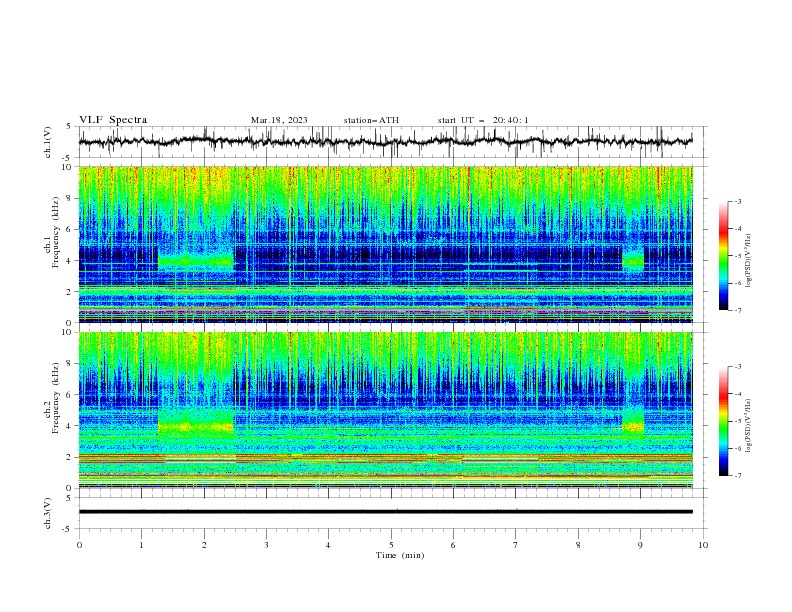
Task: Click the ch.2 4 kHz emission band near 2 min
Action: tap(196, 426)
